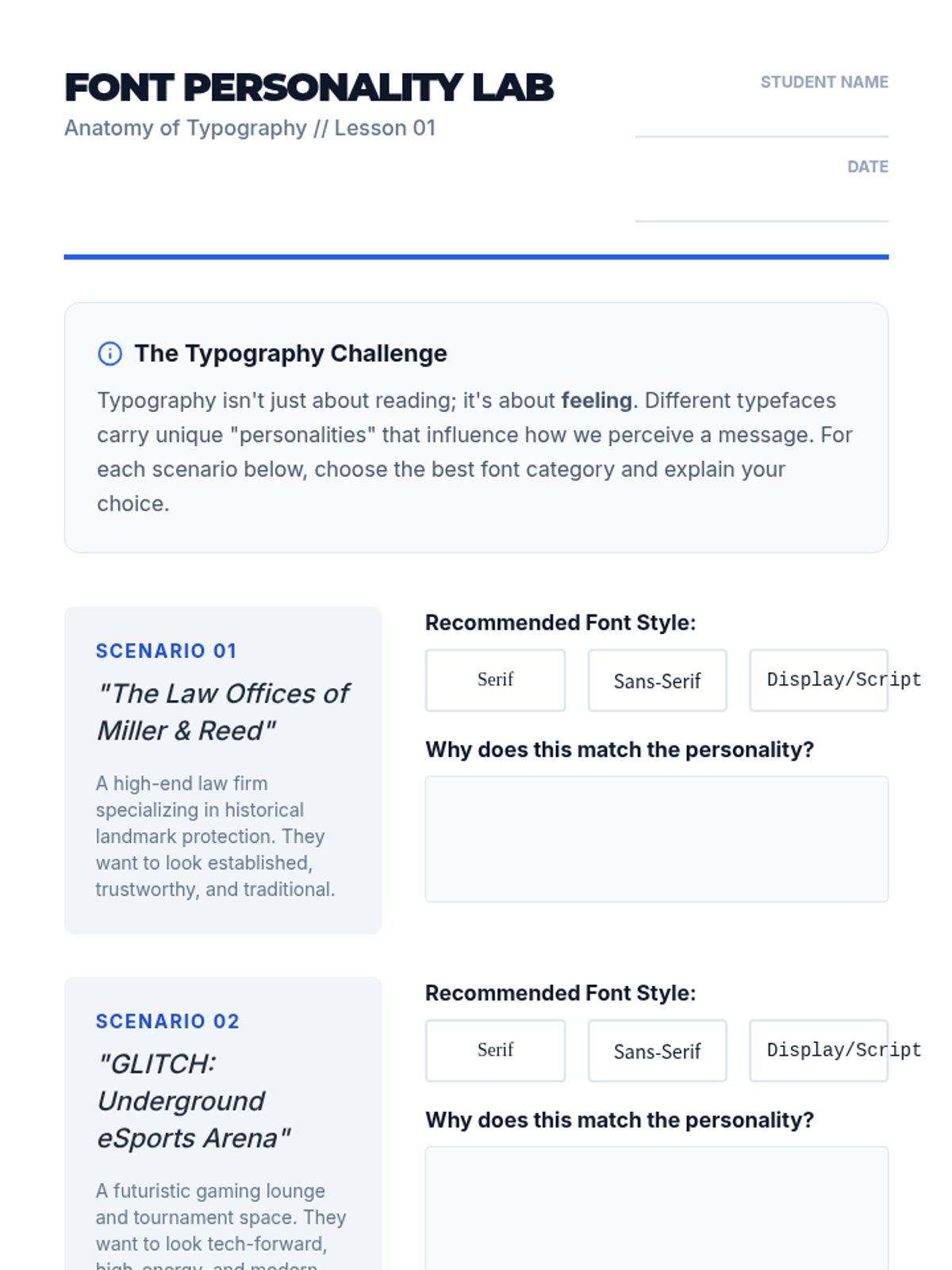Select Sans-Serif option for Scenario 02

[x=657, y=1051]
